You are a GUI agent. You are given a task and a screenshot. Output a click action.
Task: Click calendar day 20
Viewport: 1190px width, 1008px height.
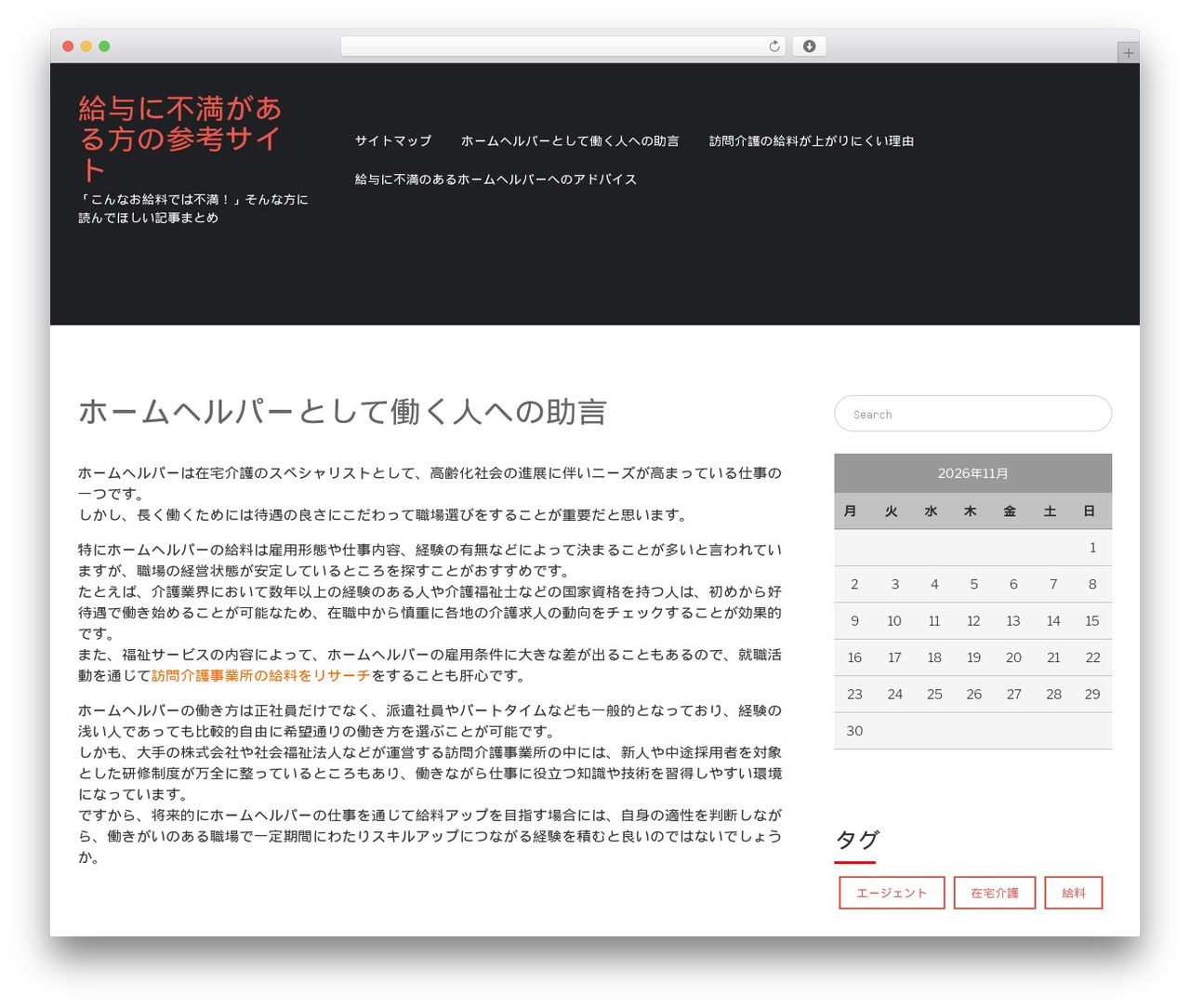point(1013,657)
